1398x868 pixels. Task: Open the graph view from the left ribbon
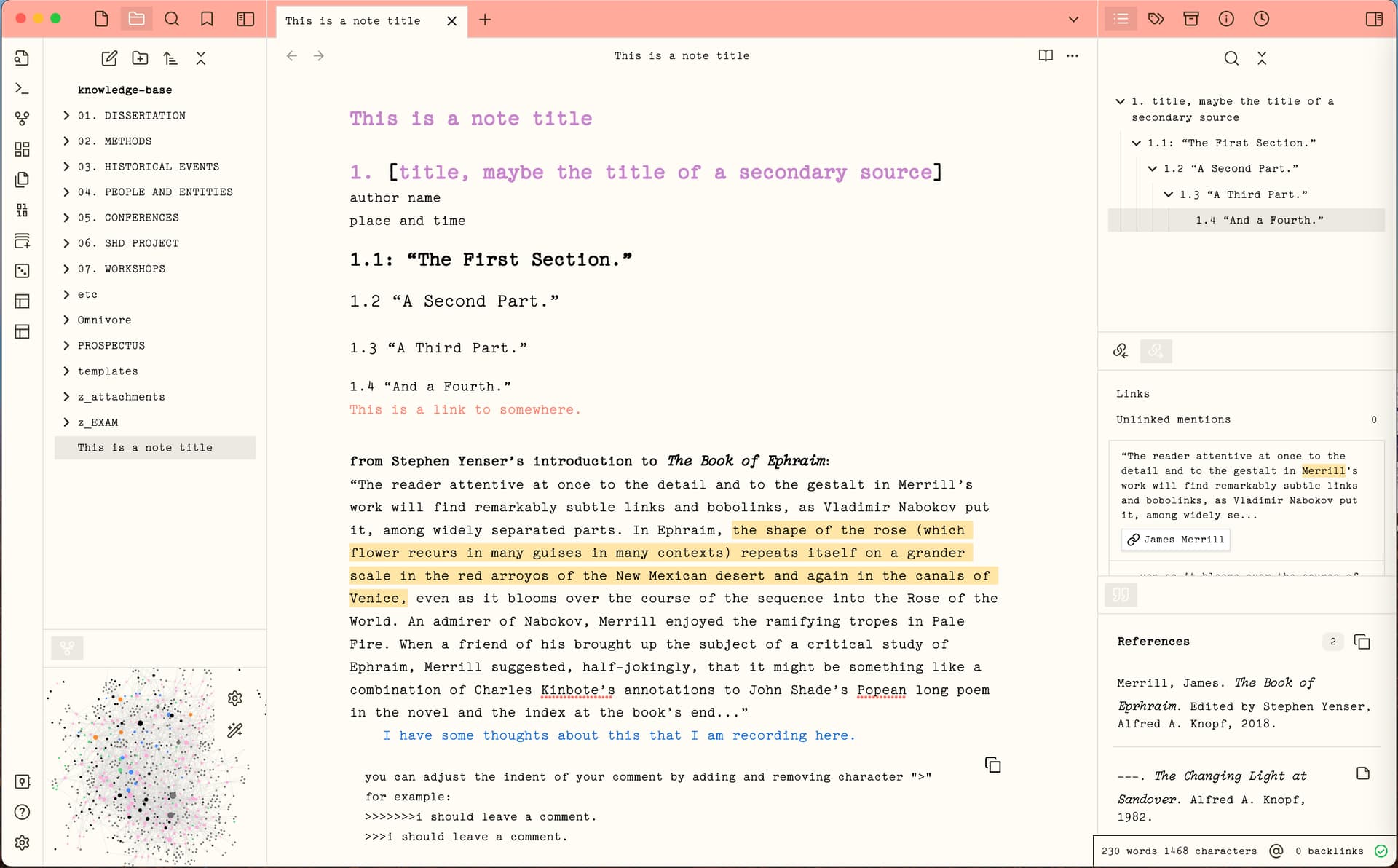tap(22, 118)
